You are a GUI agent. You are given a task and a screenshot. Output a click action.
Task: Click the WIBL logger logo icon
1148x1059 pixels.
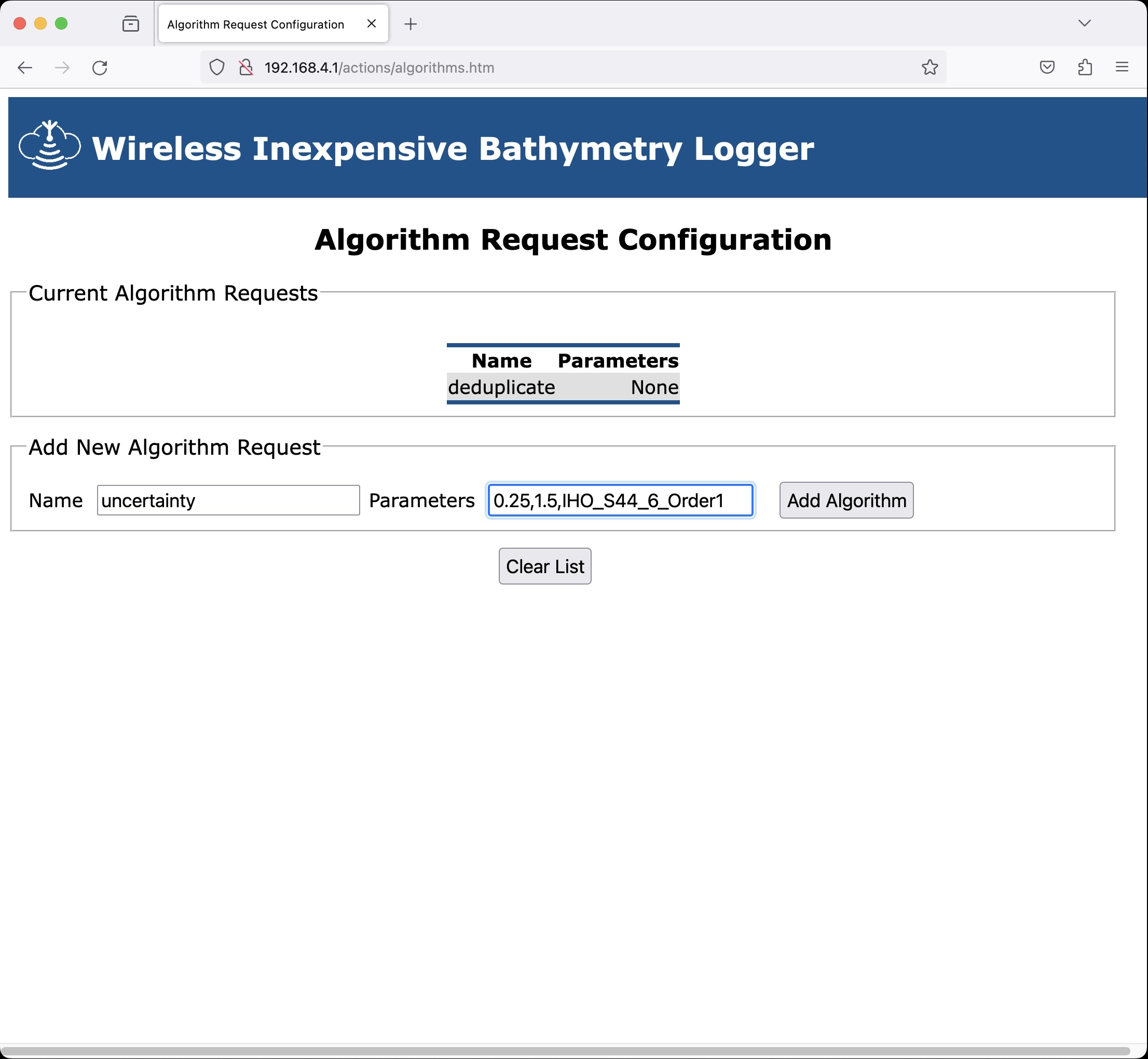(x=50, y=145)
